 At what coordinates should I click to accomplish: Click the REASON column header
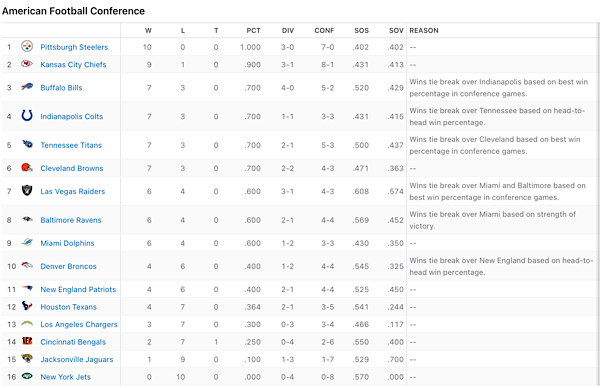tap(424, 31)
